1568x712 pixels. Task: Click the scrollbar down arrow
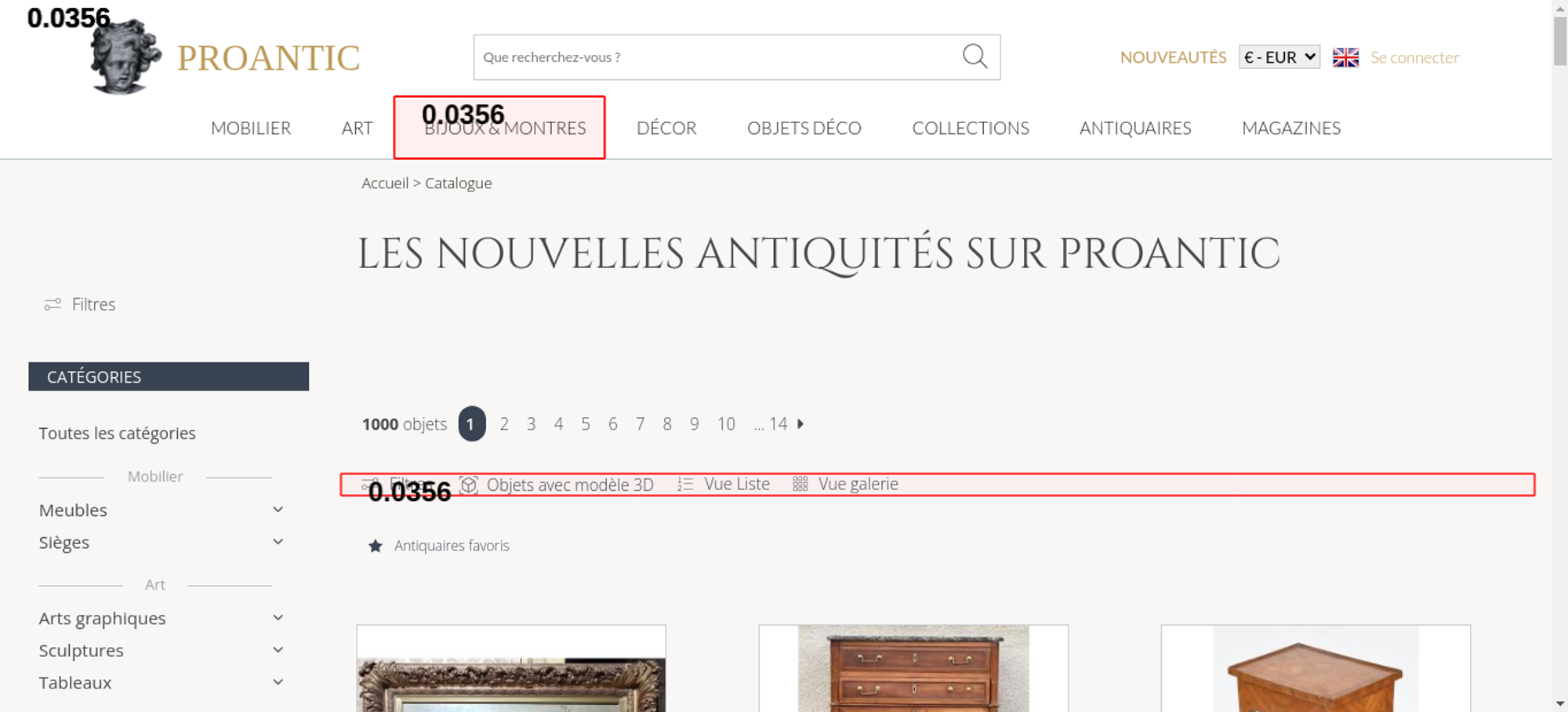[x=1560, y=704]
